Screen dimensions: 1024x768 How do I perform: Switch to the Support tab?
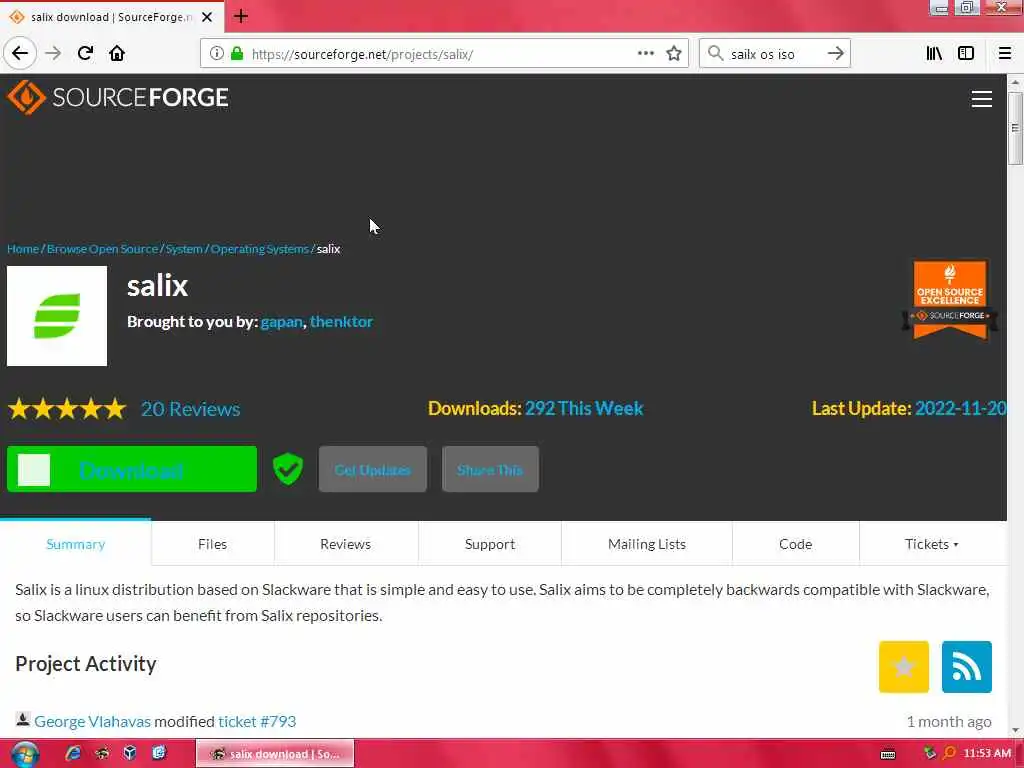[490, 544]
